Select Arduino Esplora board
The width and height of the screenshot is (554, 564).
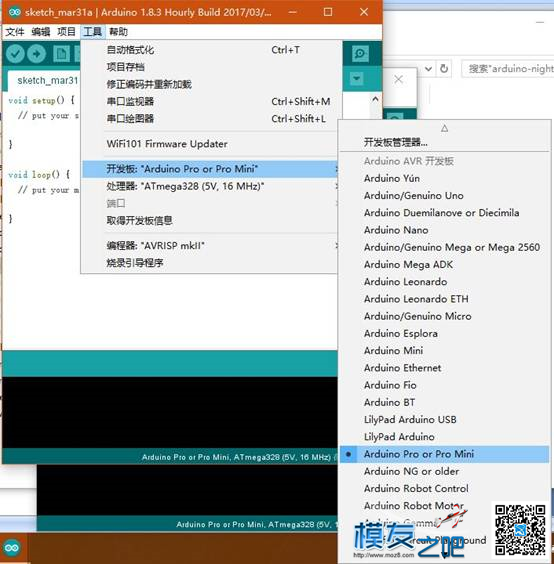point(444,333)
